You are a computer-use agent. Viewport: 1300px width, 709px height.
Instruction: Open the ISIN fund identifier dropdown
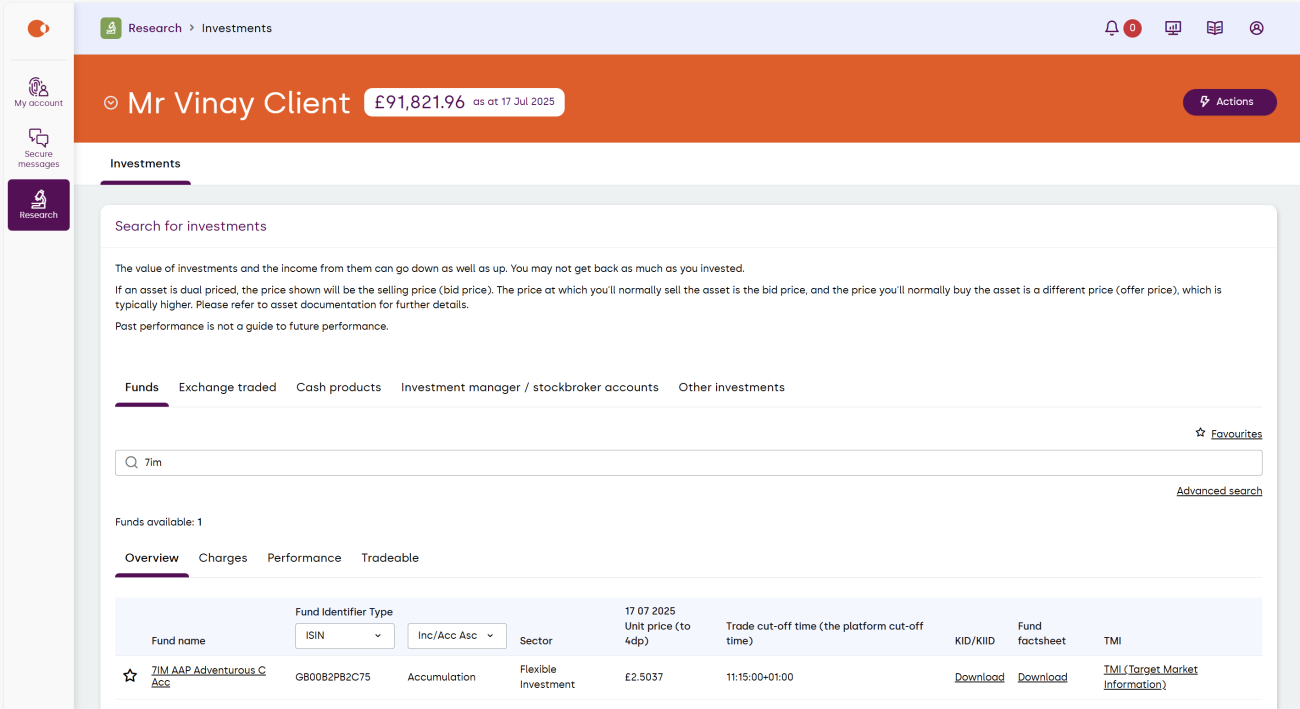[344, 636]
